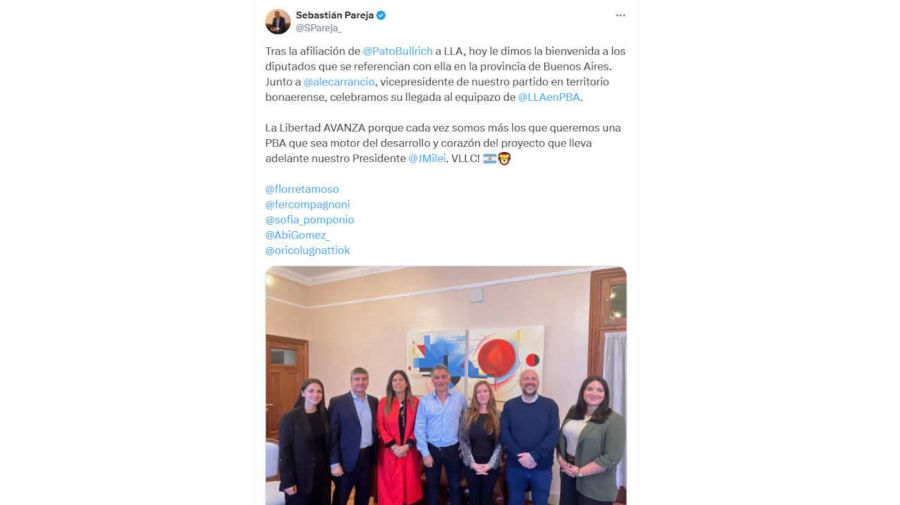Click the Argentina flag emoji

click(490, 158)
